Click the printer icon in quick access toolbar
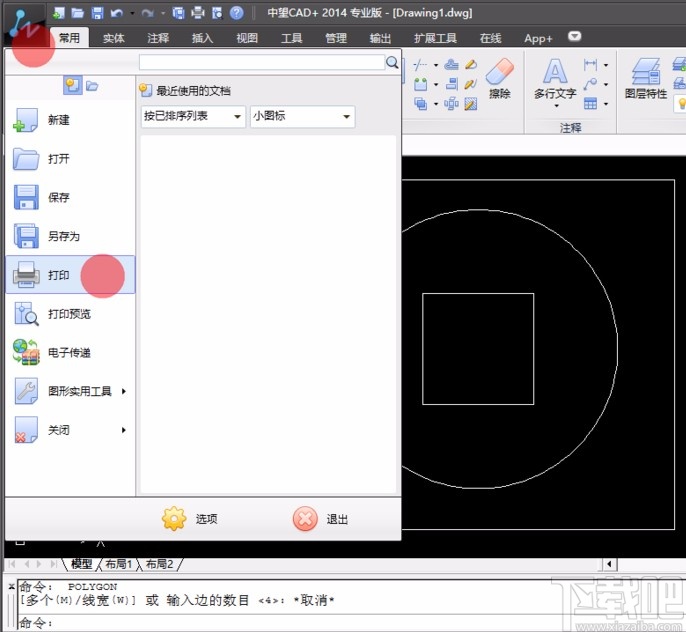The height and width of the screenshot is (632, 686). 198,13
